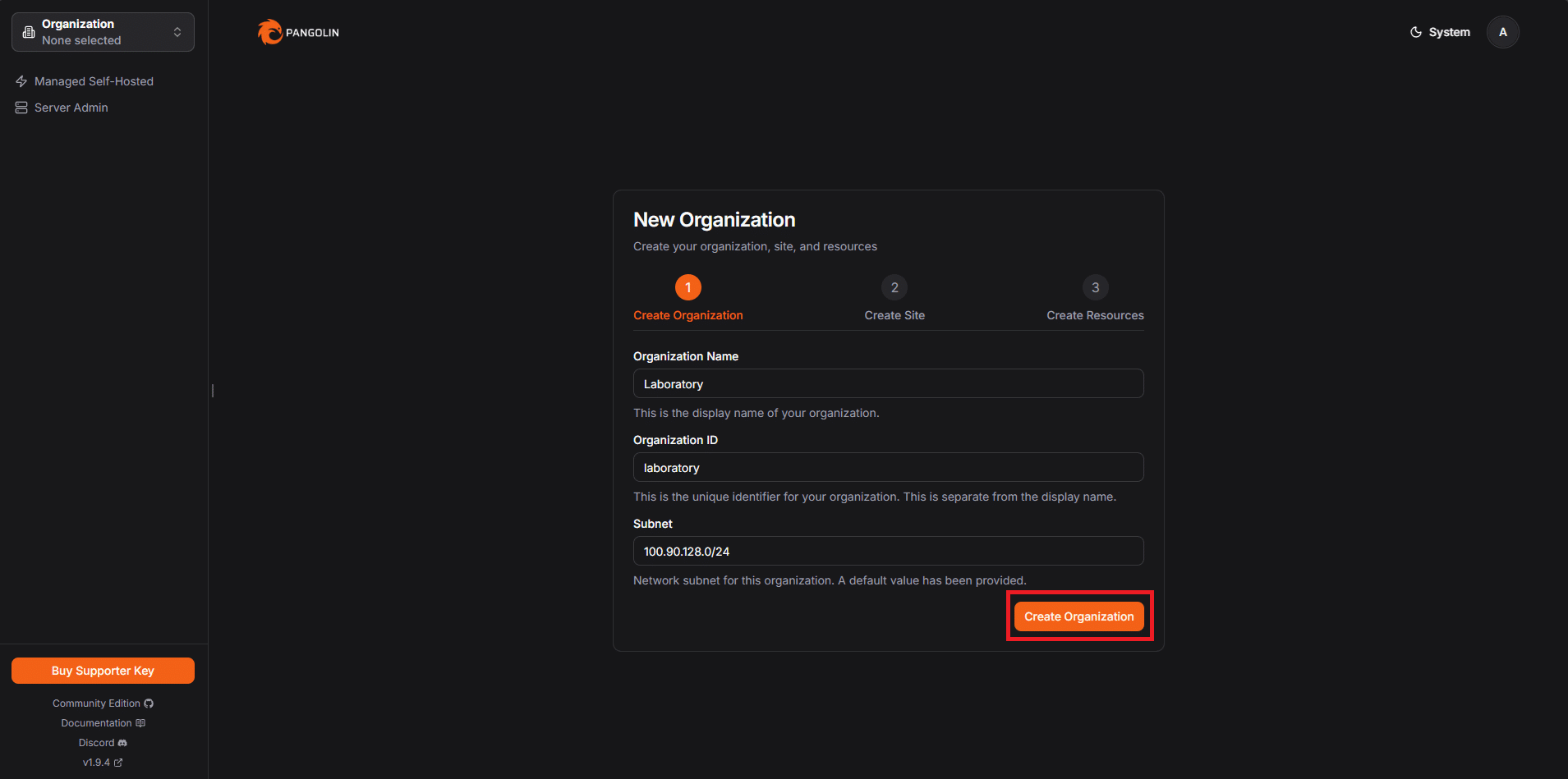Select step 3 Create Resources circle
The width and height of the screenshot is (1568, 779).
click(x=1095, y=287)
